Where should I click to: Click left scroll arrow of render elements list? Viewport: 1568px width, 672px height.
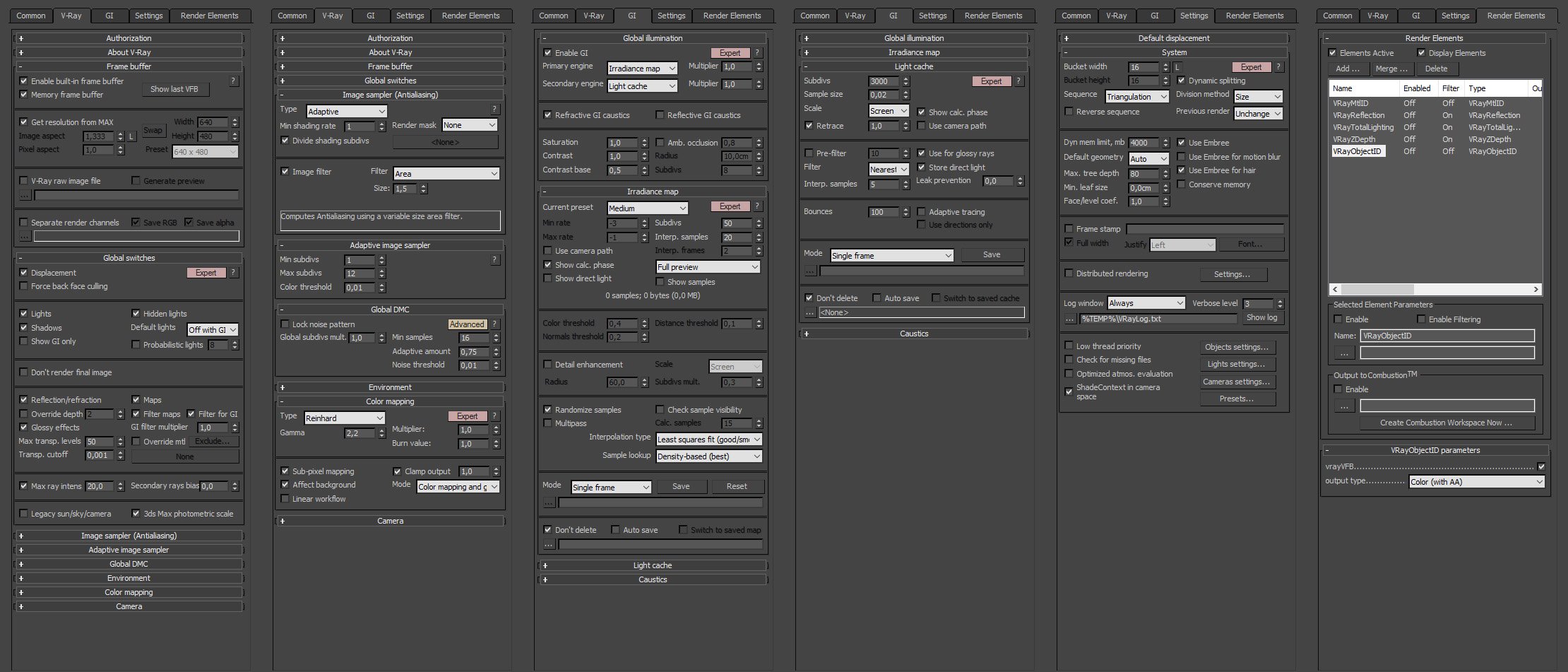click(1335, 289)
